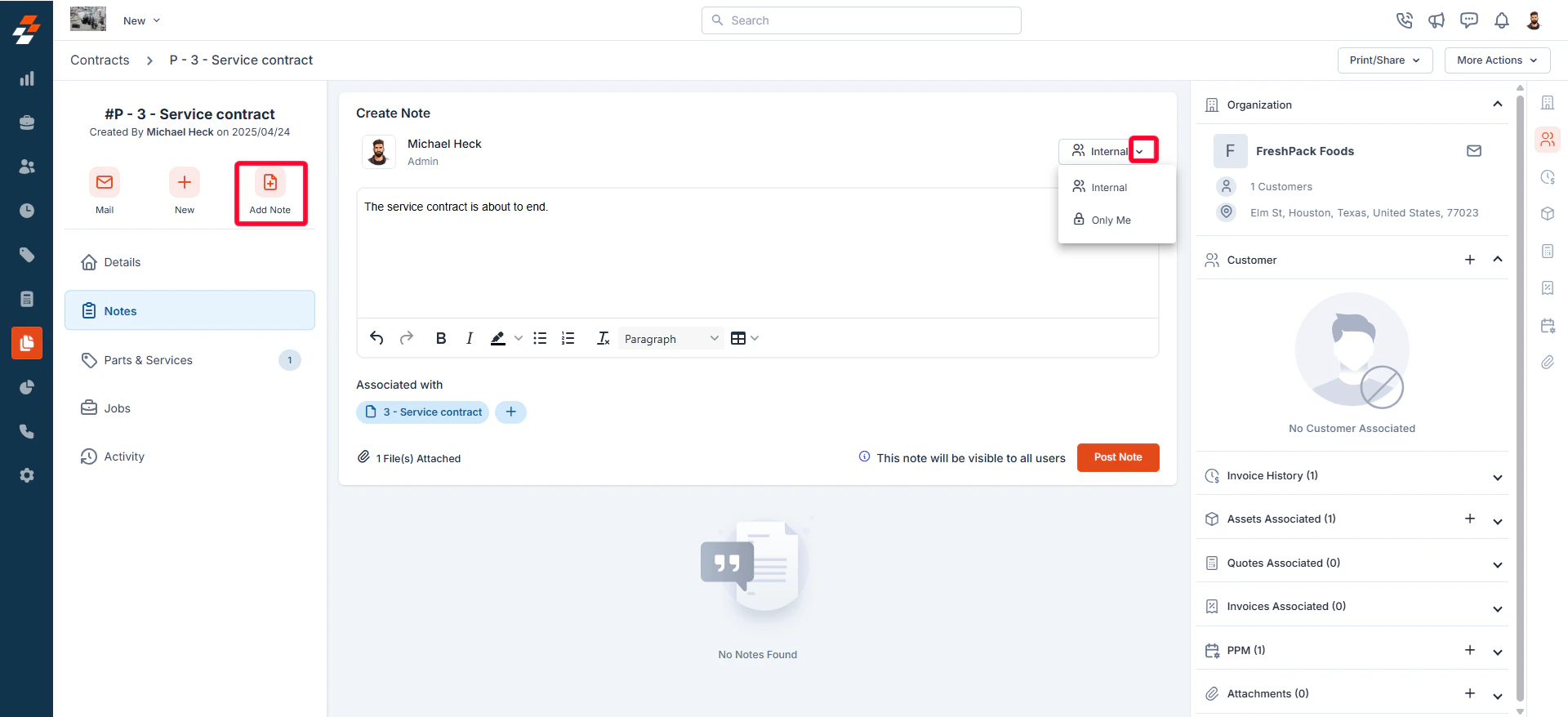This screenshot has height=717, width=1568.
Task: Insert a numbered list
Action: click(x=568, y=338)
